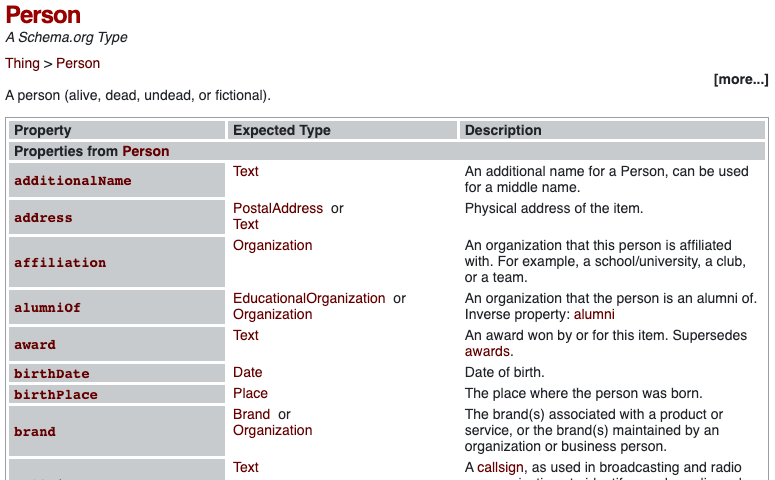The width and height of the screenshot is (775, 480).
Task: Follow the superseded awards link
Action: coord(487,351)
